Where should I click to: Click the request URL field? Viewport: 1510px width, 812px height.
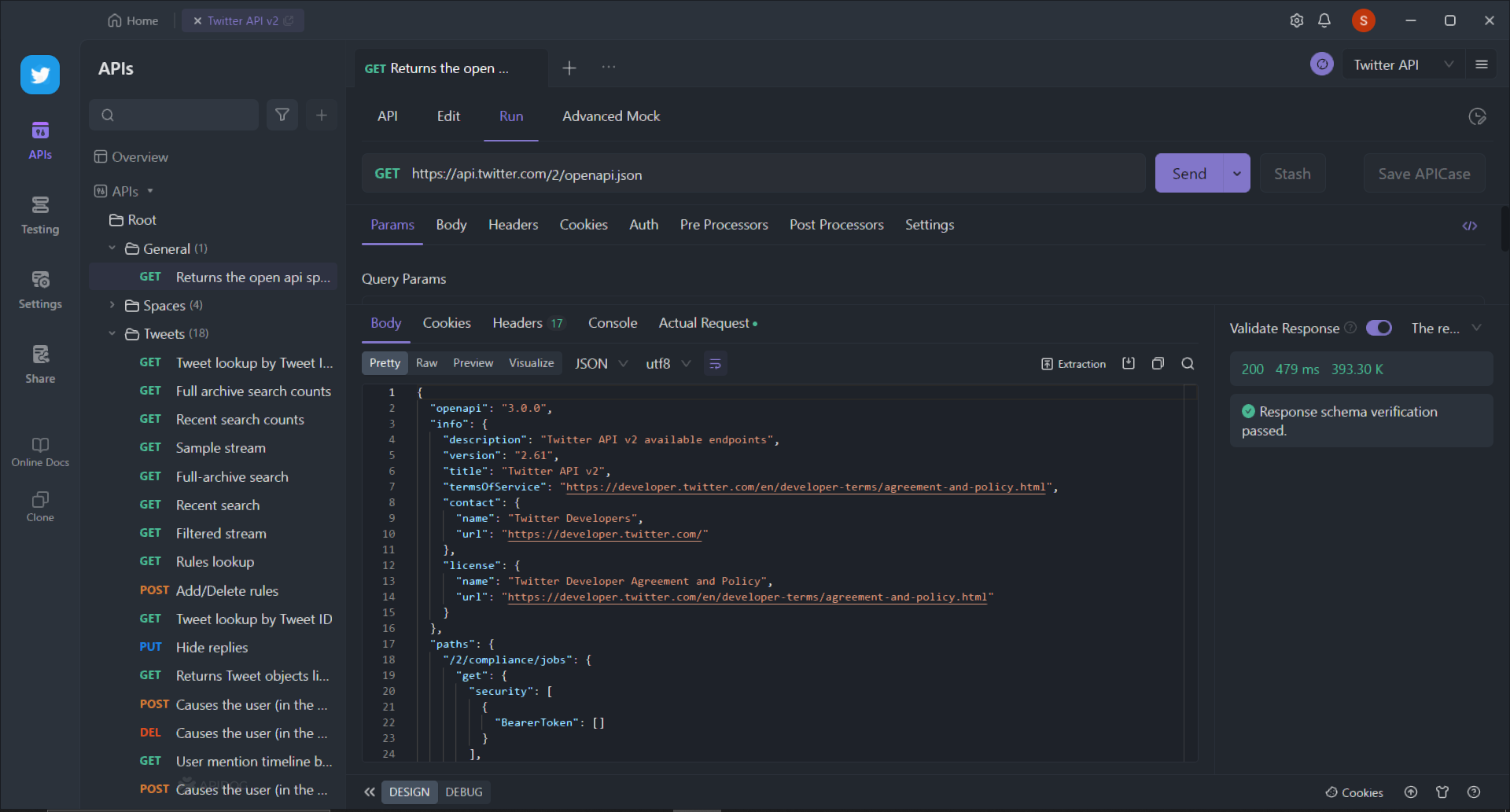pos(753,174)
